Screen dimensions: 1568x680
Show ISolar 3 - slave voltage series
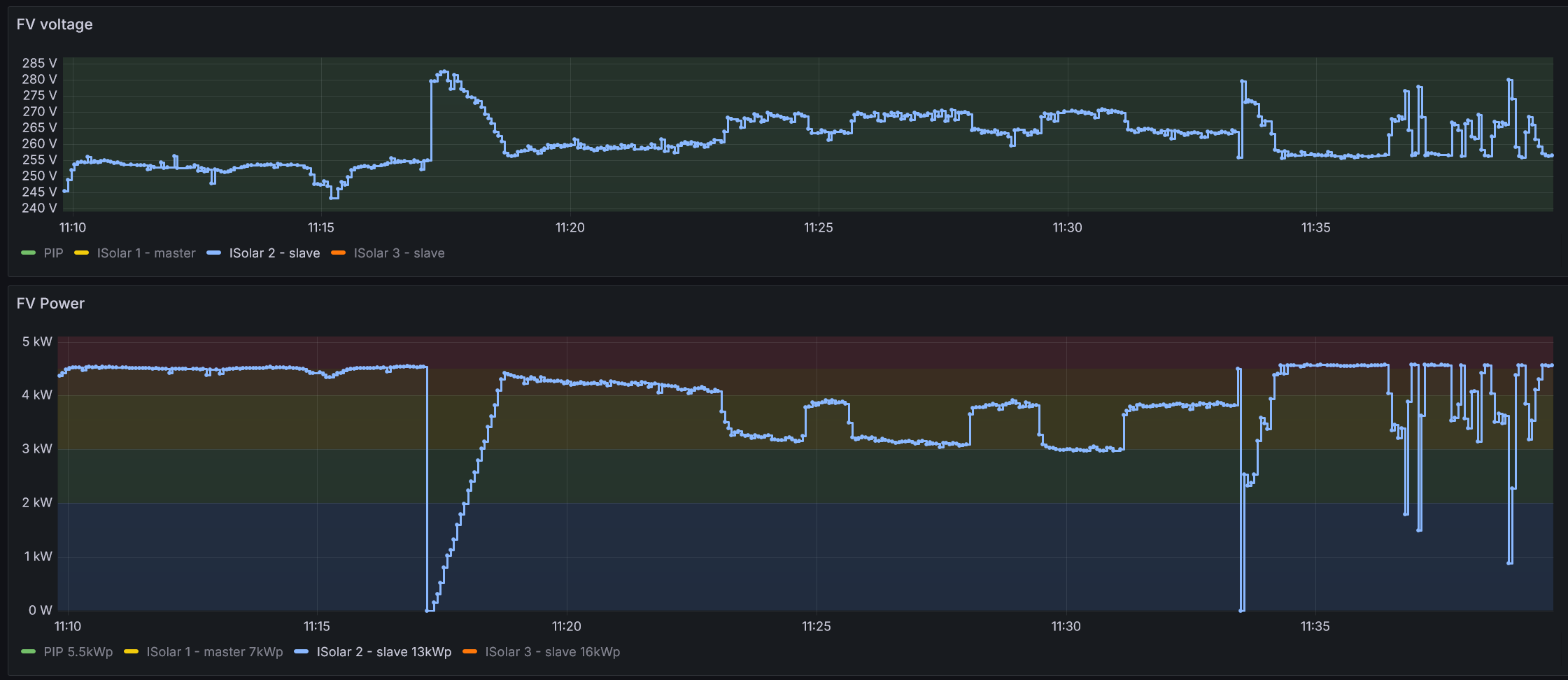[399, 253]
